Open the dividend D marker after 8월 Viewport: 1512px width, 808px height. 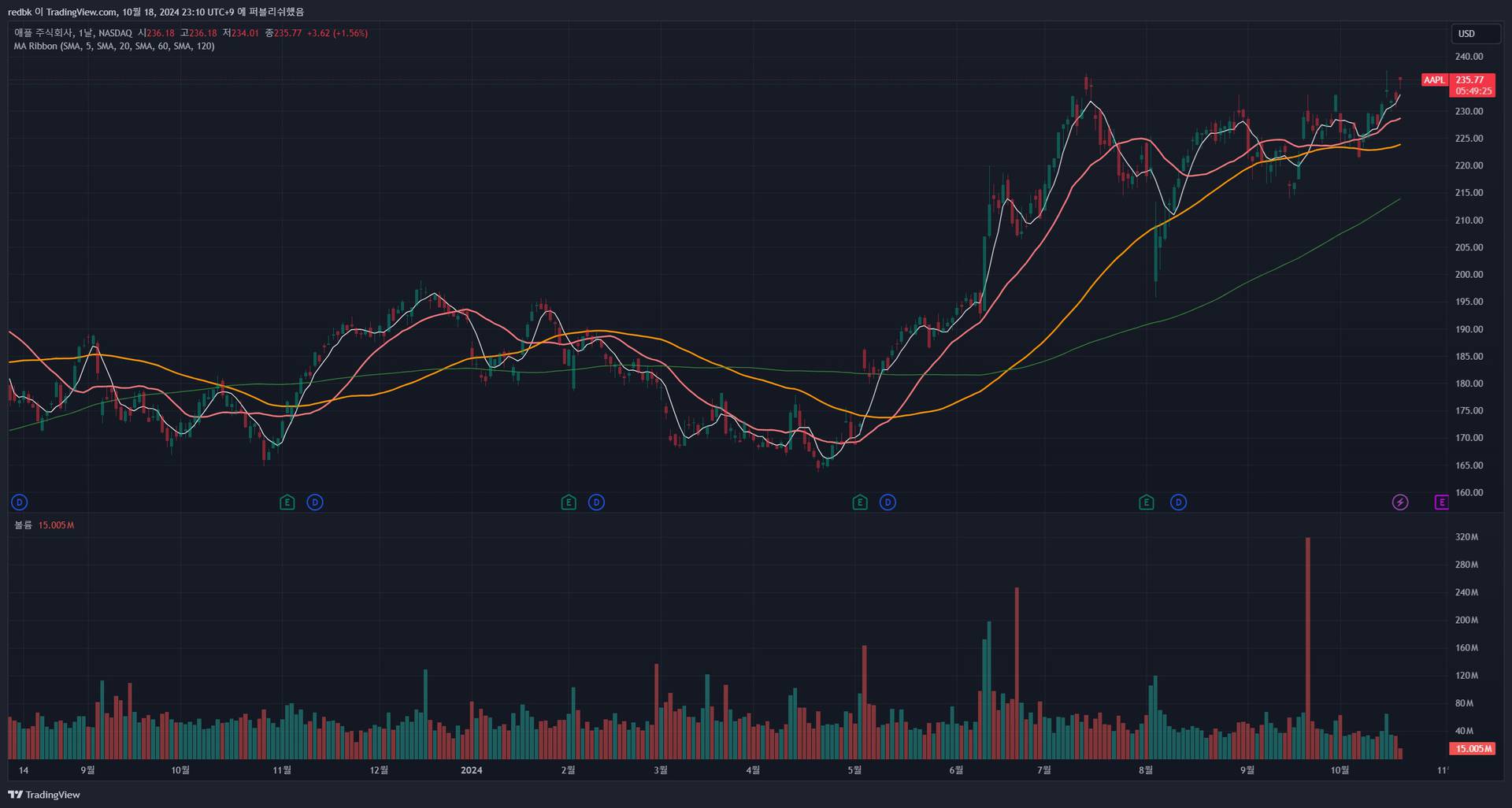pos(1178,502)
